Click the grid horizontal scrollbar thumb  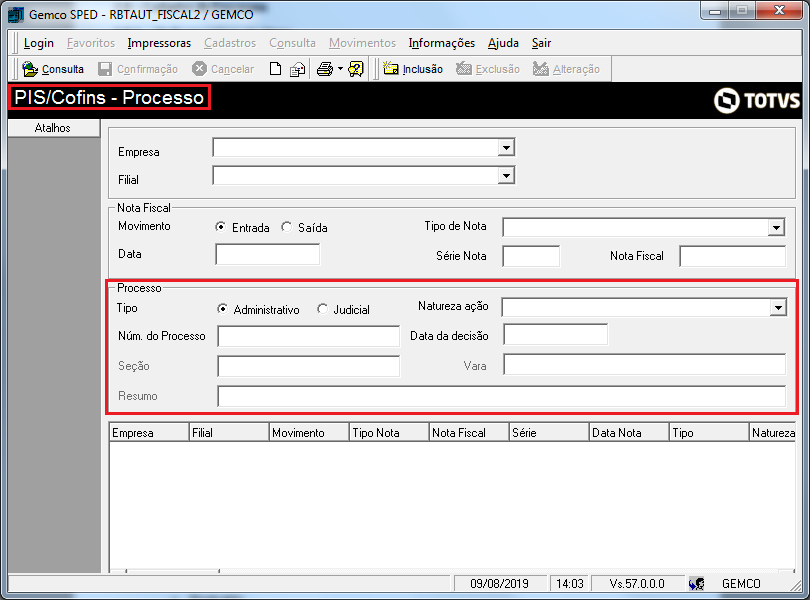click(x=173, y=571)
